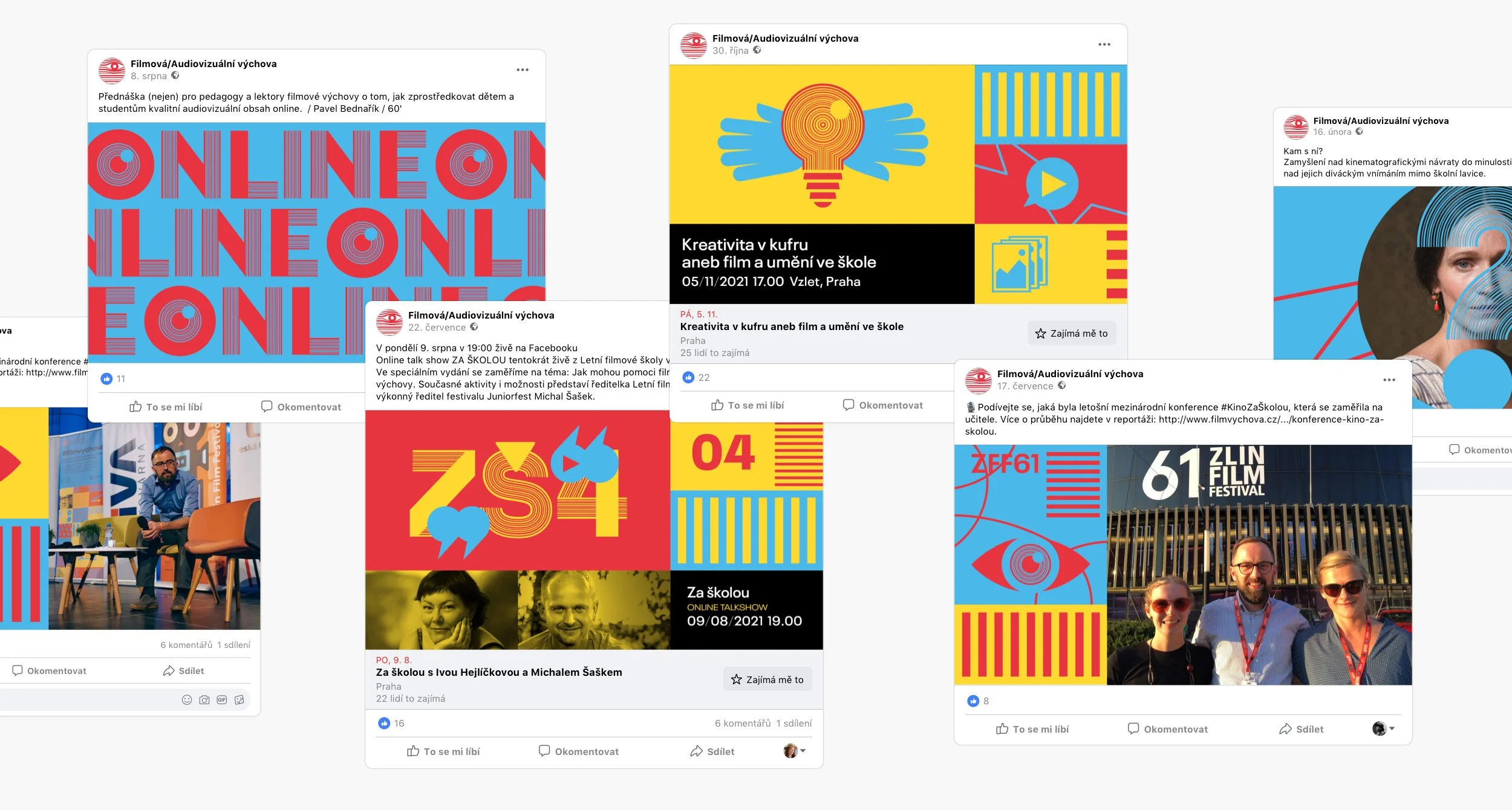Open the page name on the 16. února post
This screenshot has height=810, width=1512.
pos(1381,121)
